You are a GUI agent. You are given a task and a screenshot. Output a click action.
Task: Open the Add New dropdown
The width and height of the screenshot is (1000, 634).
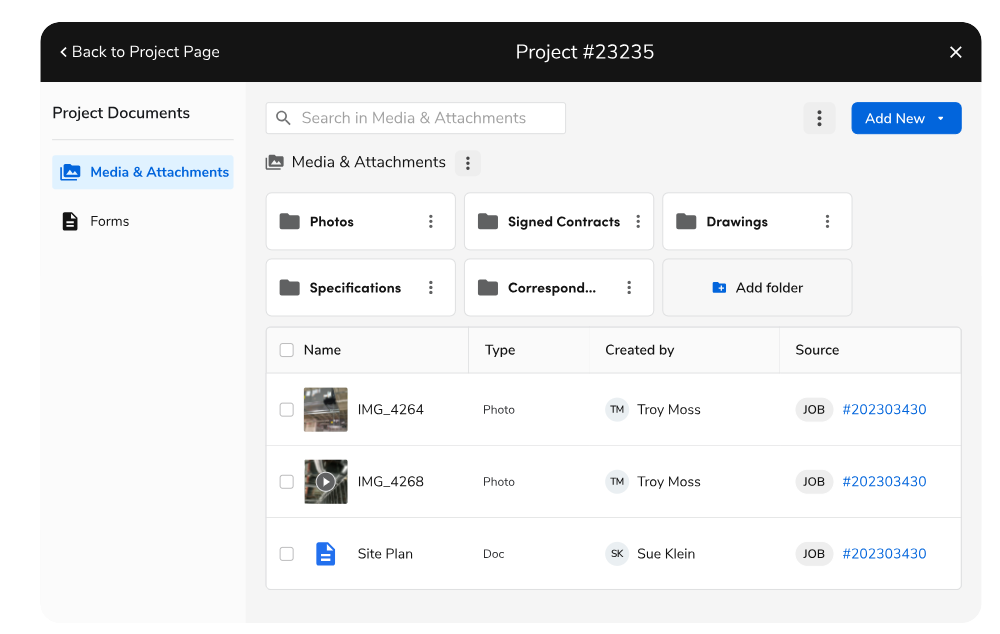pos(906,117)
